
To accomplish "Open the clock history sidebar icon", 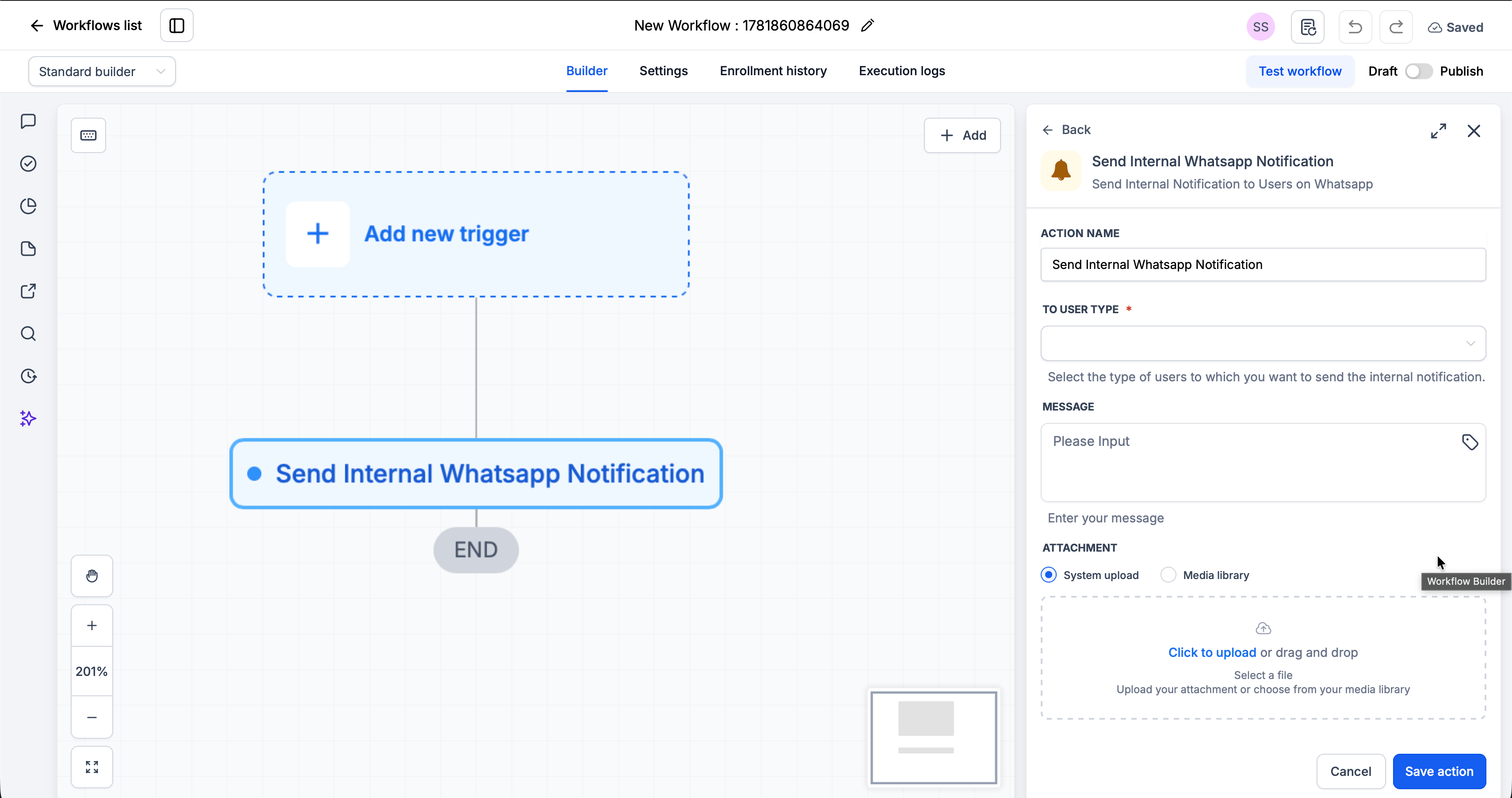I will point(28,376).
